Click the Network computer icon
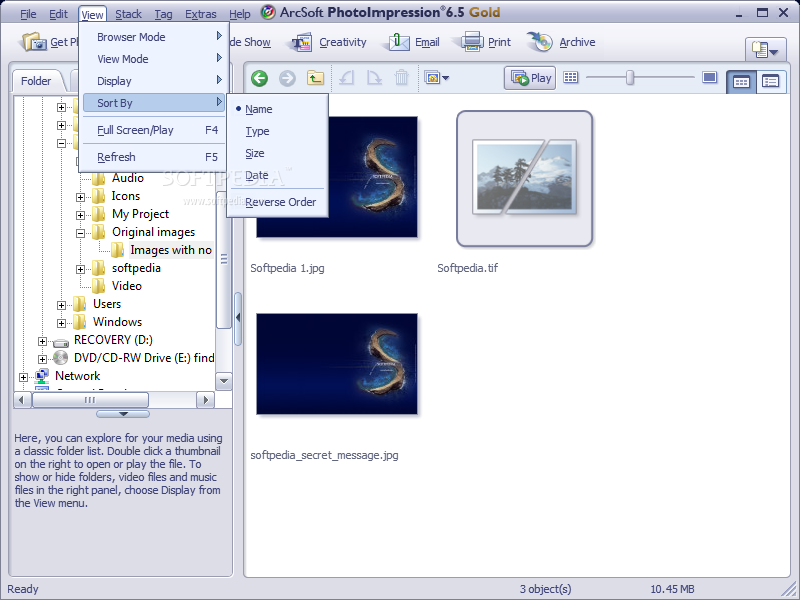 (x=41, y=376)
